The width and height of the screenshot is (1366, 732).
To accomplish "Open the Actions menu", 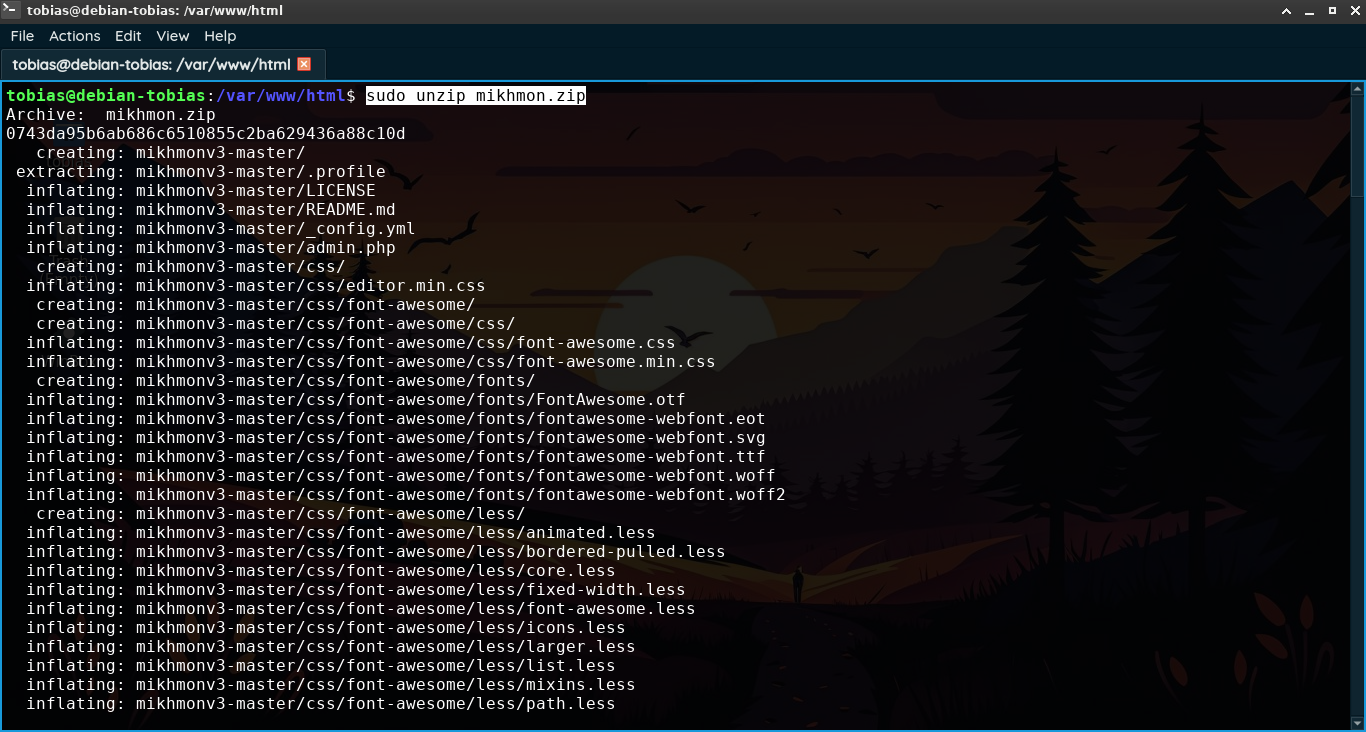I will [x=75, y=36].
